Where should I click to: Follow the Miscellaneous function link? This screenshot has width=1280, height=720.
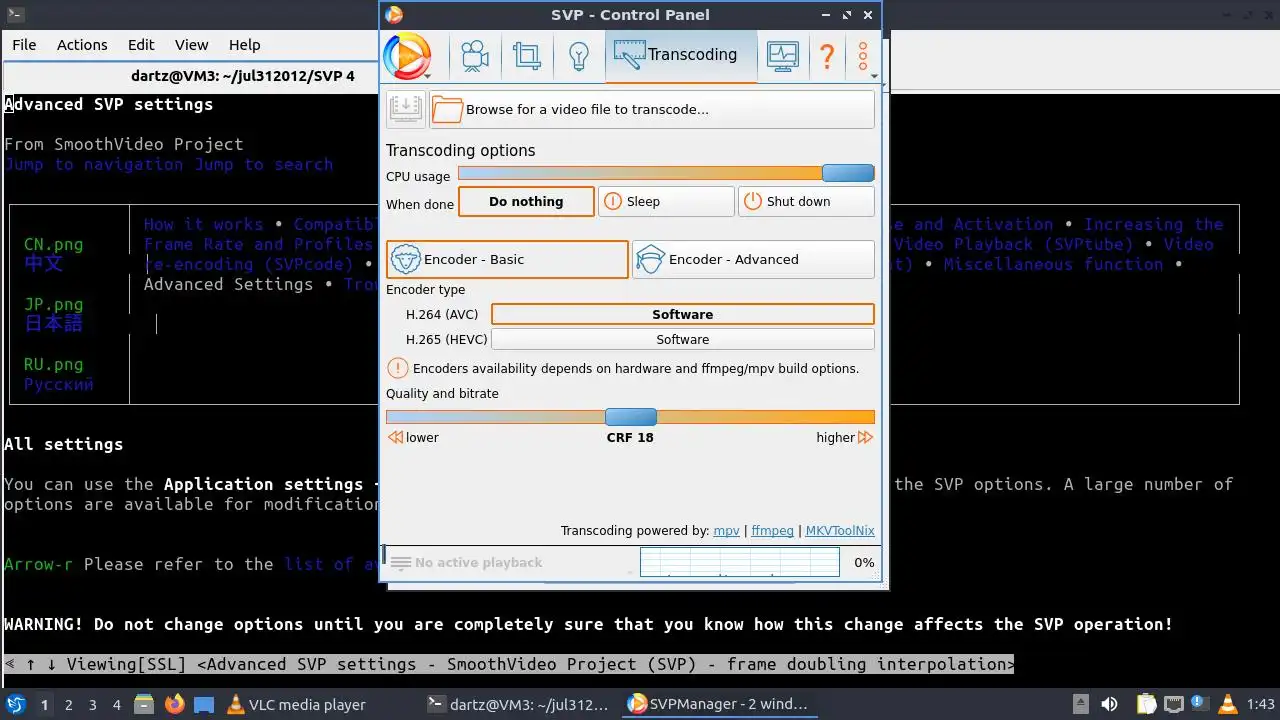pos(1053,264)
